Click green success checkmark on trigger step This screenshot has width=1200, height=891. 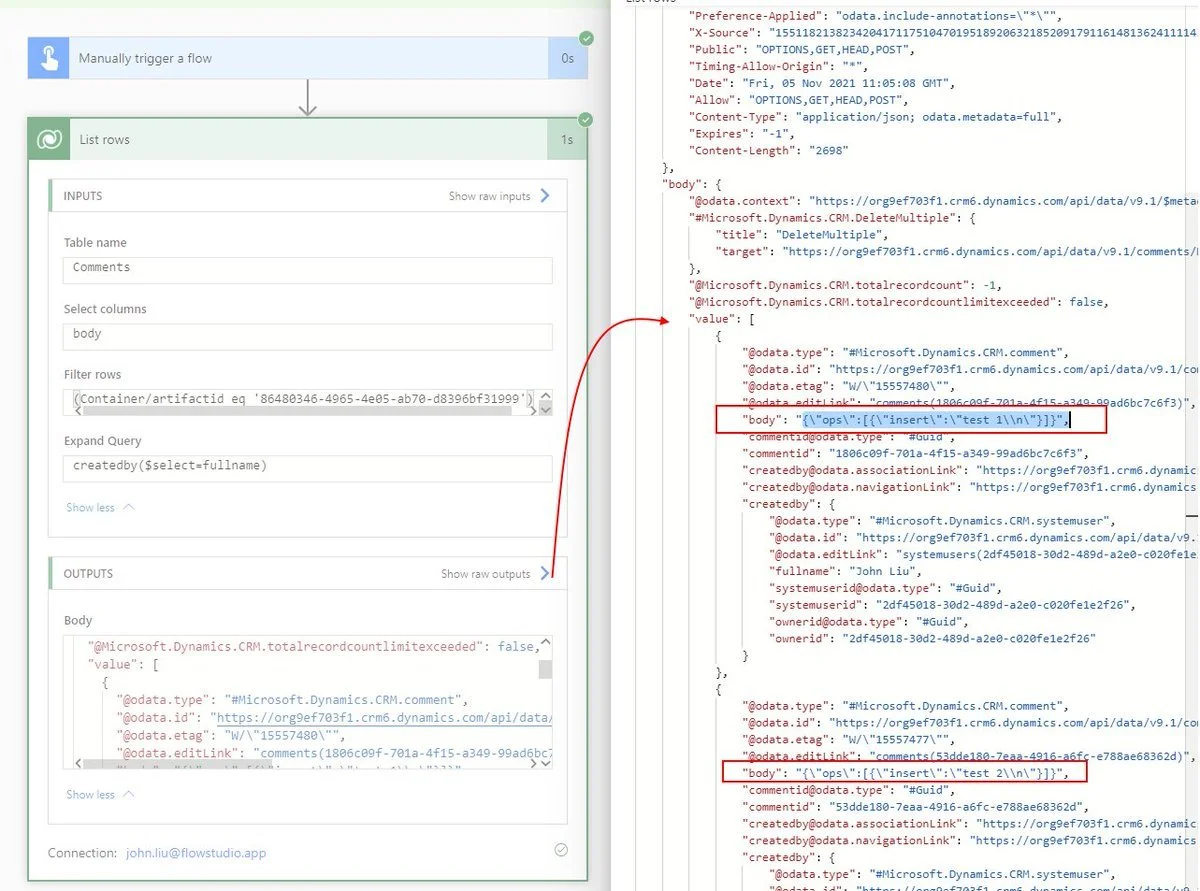[586, 38]
